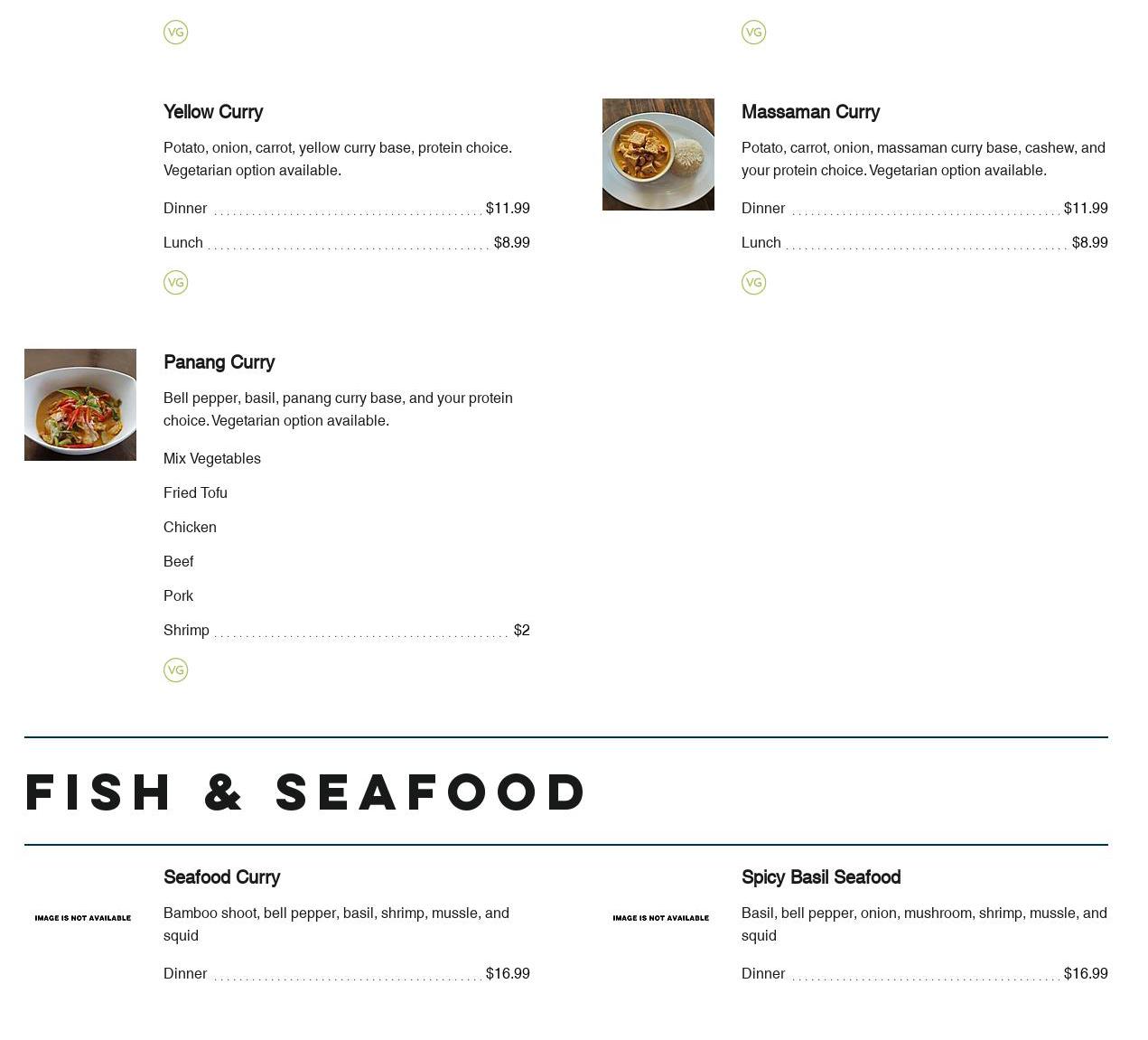Screen dimensions: 1148x1040
Task: Click the Panang Curry heading
Action: (219, 362)
